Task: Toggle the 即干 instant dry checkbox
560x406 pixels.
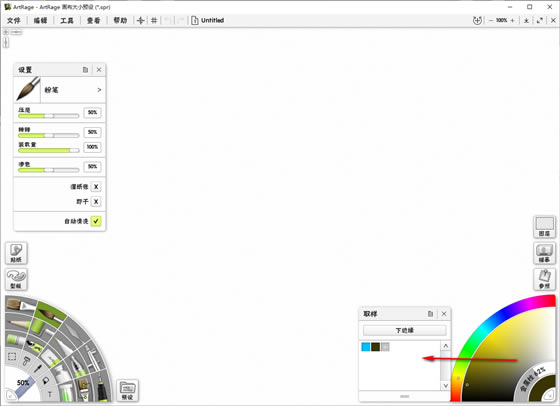Action: pos(96,201)
